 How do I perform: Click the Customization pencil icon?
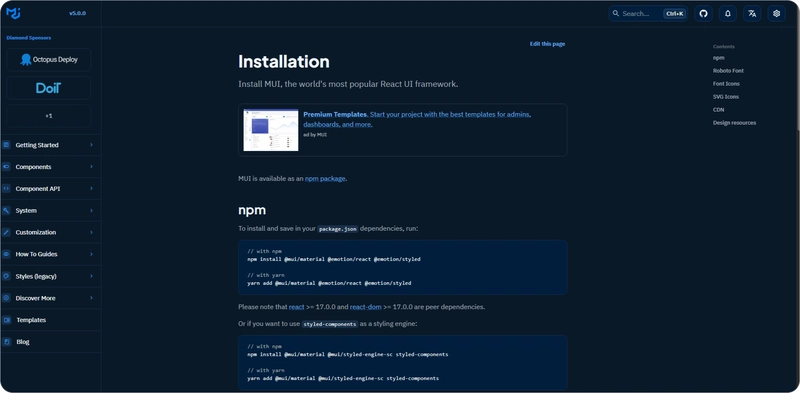pyautogui.click(x=6, y=232)
